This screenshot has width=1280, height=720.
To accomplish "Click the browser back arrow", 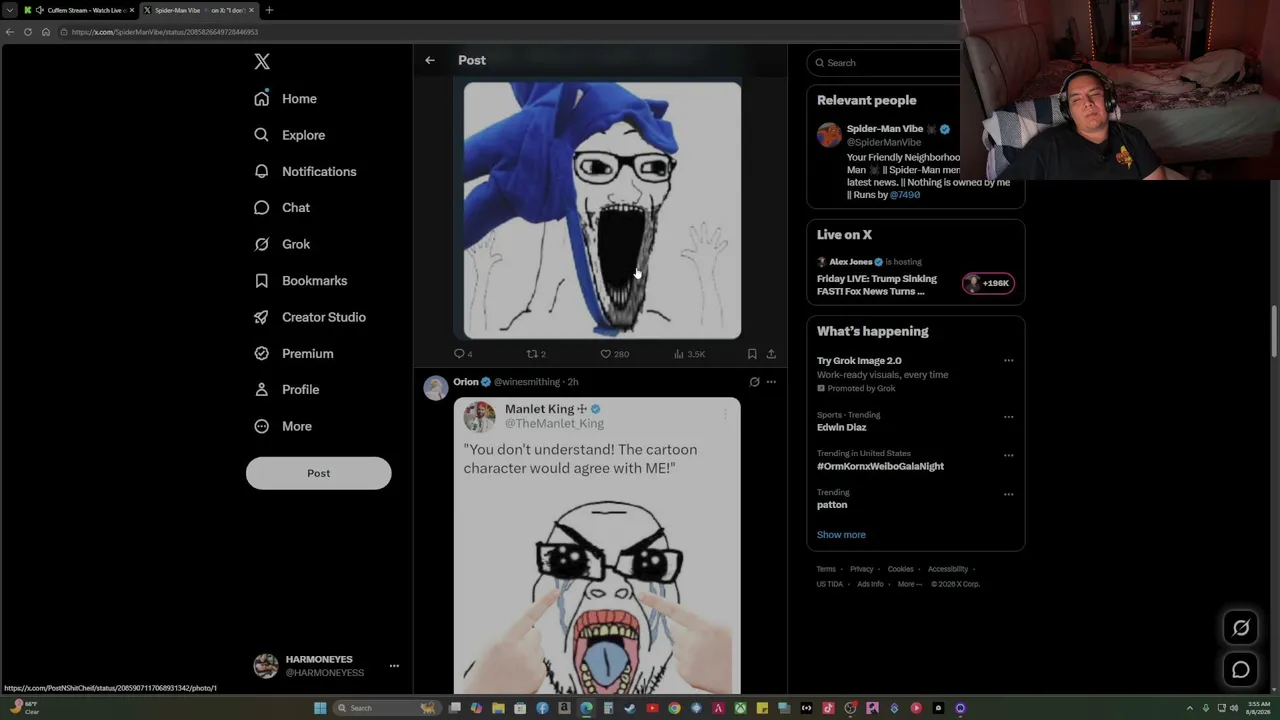I will 9,32.
